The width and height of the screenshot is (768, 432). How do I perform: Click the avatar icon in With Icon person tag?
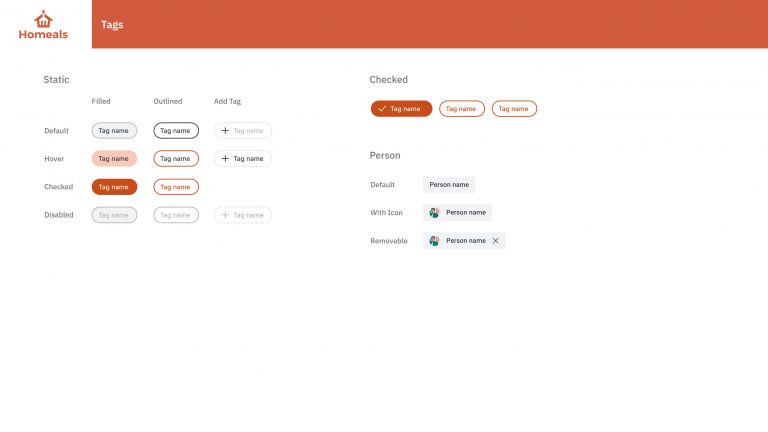point(434,213)
